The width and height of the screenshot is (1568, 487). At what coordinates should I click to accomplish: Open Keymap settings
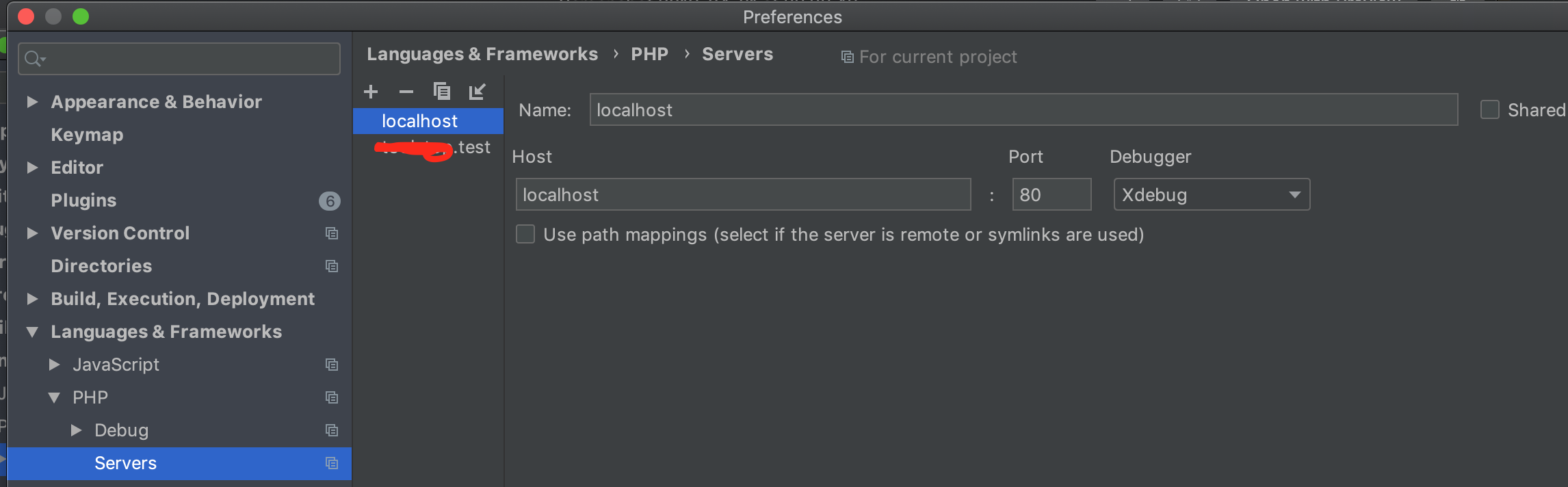87,135
